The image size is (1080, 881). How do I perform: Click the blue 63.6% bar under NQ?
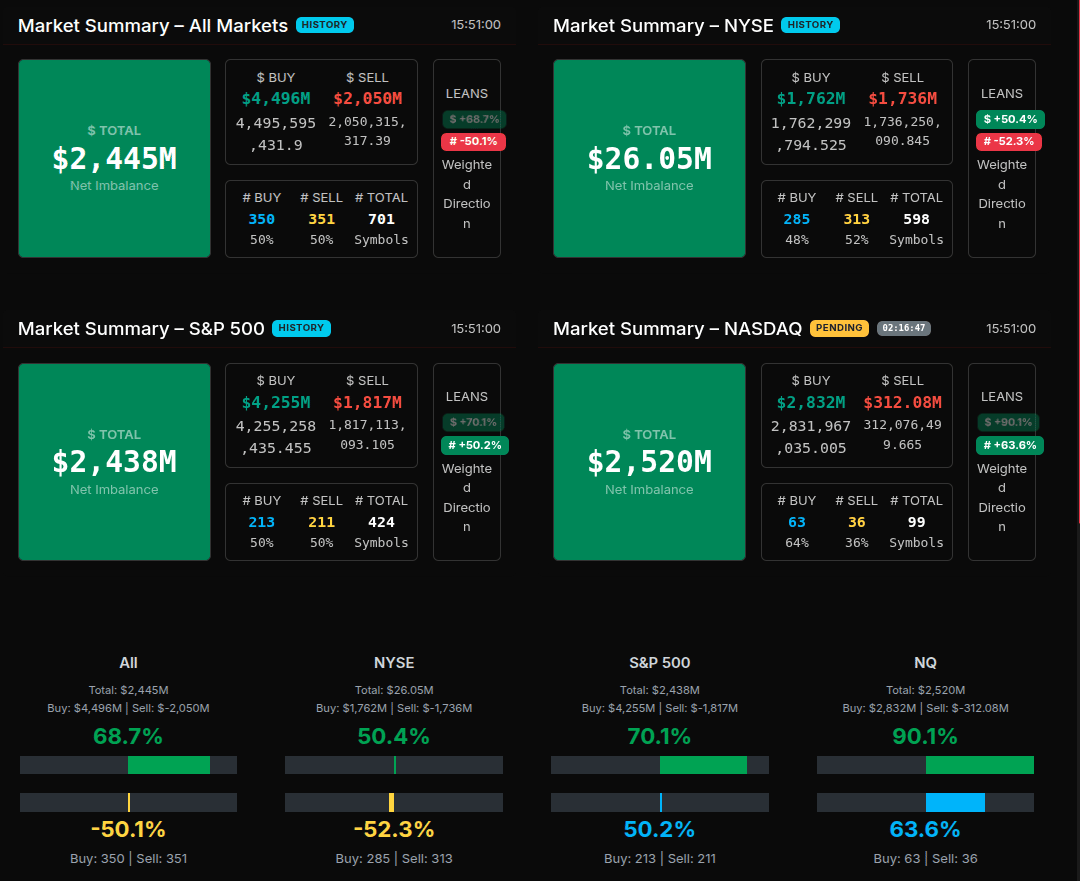[955, 802]
